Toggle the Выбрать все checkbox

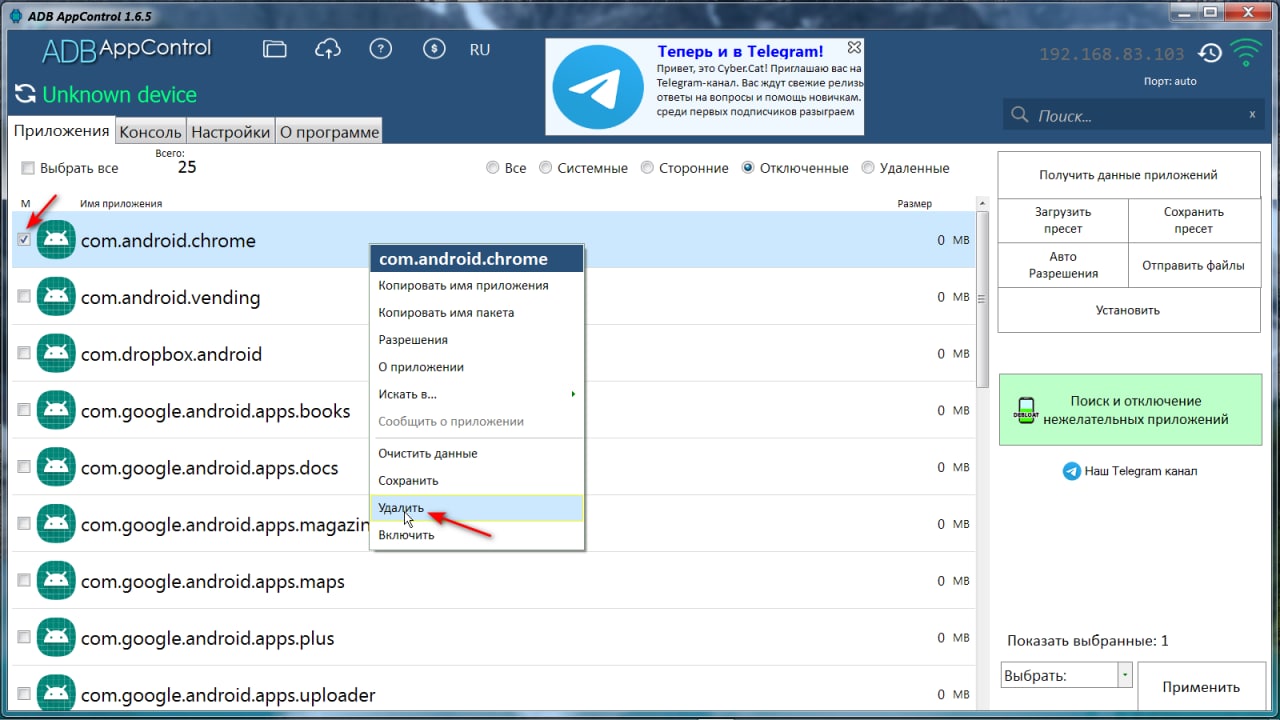pos(28,168)
